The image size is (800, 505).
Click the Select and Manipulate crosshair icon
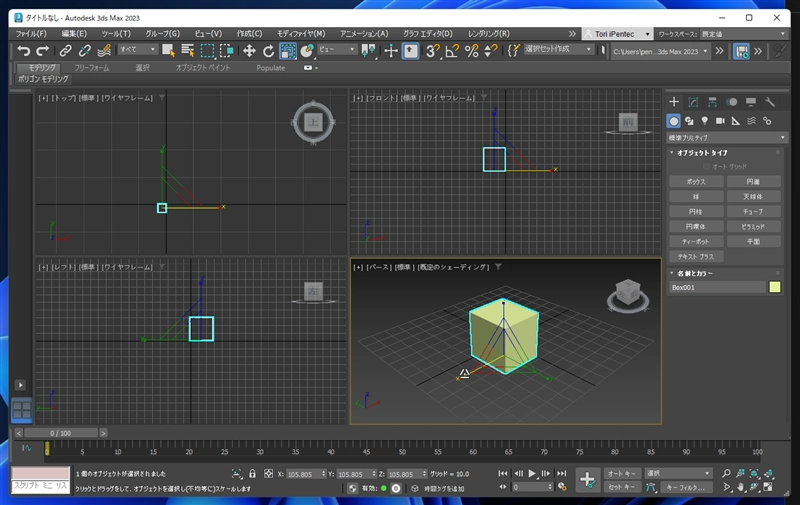391,50
